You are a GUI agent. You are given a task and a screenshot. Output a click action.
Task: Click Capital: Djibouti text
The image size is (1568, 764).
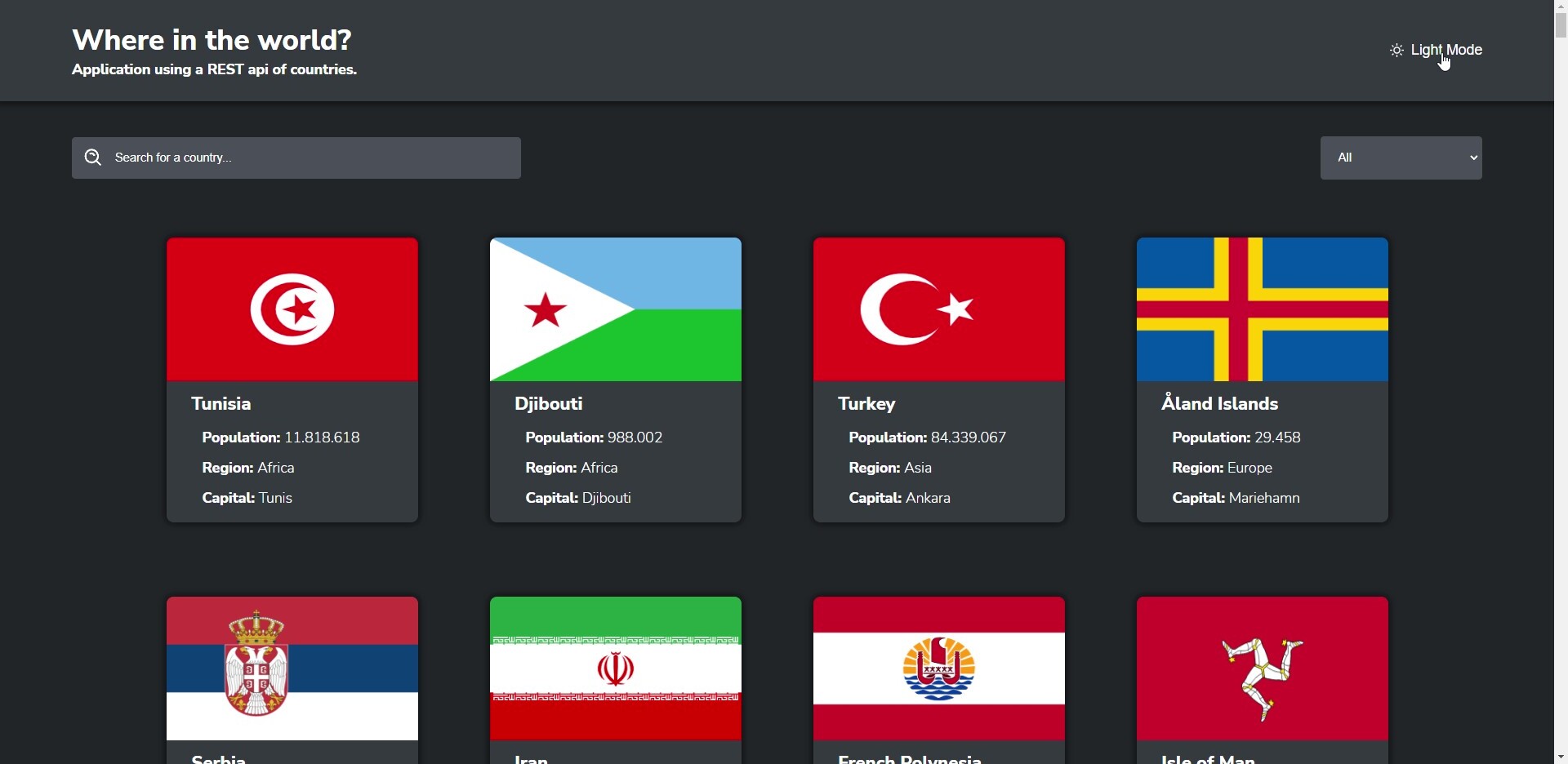(579, 499)
